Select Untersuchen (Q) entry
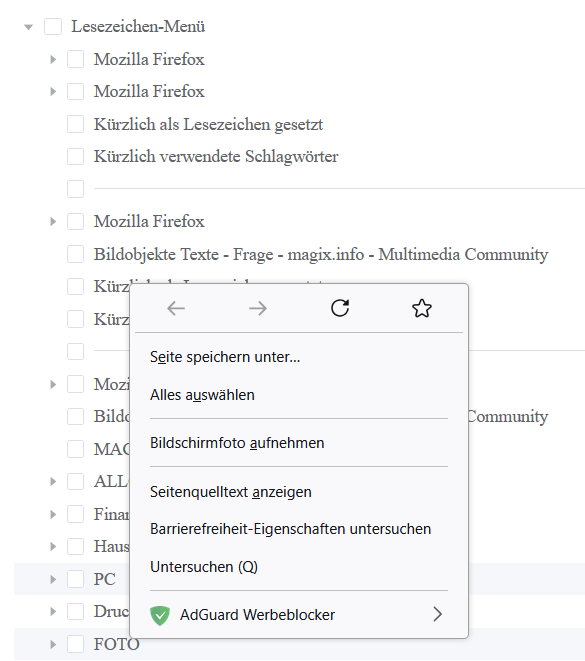This screenshot has width=585, height=661. point(299,567)
